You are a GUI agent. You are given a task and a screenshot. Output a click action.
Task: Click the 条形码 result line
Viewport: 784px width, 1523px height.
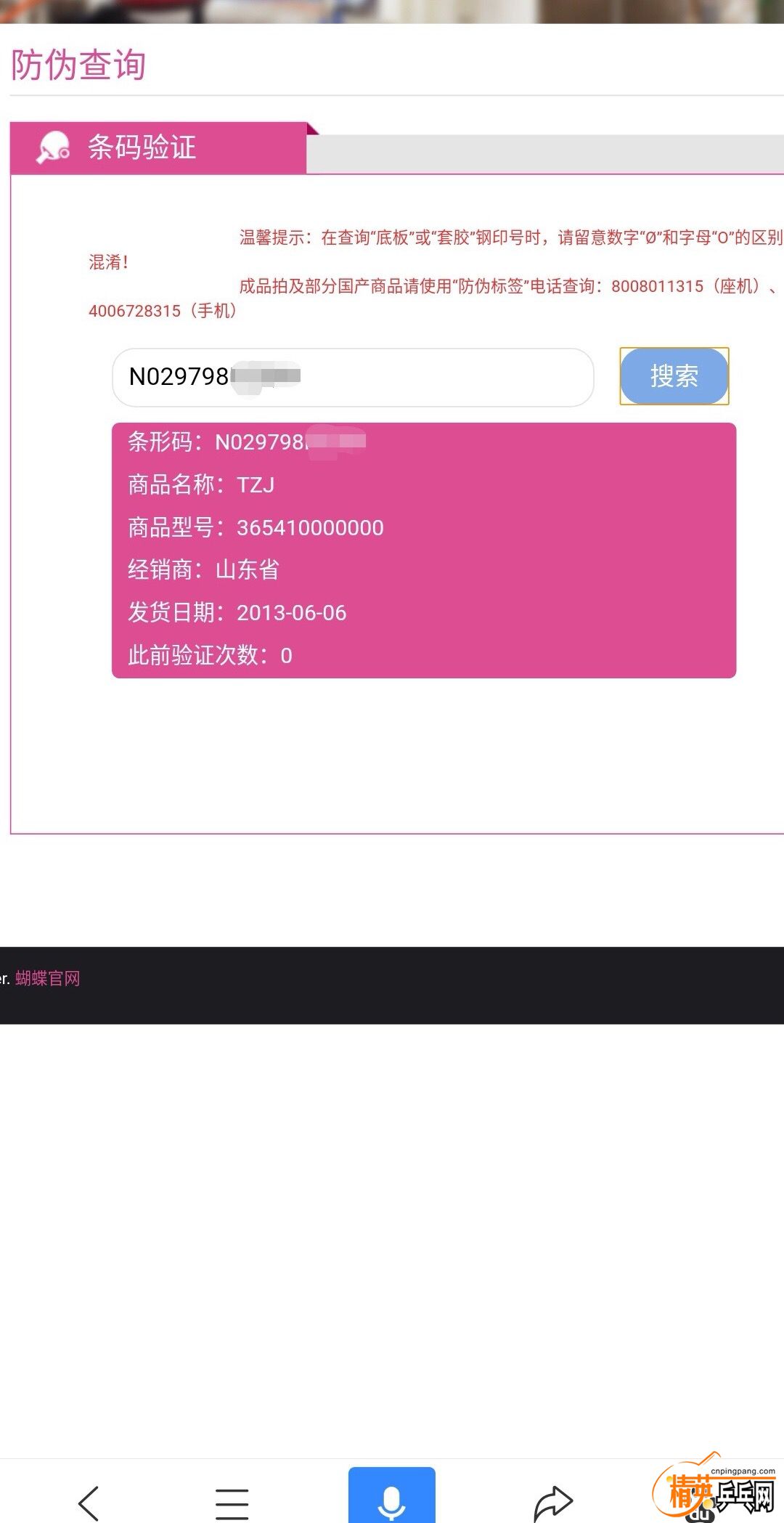pyautogui.click(x=247, y=442)
